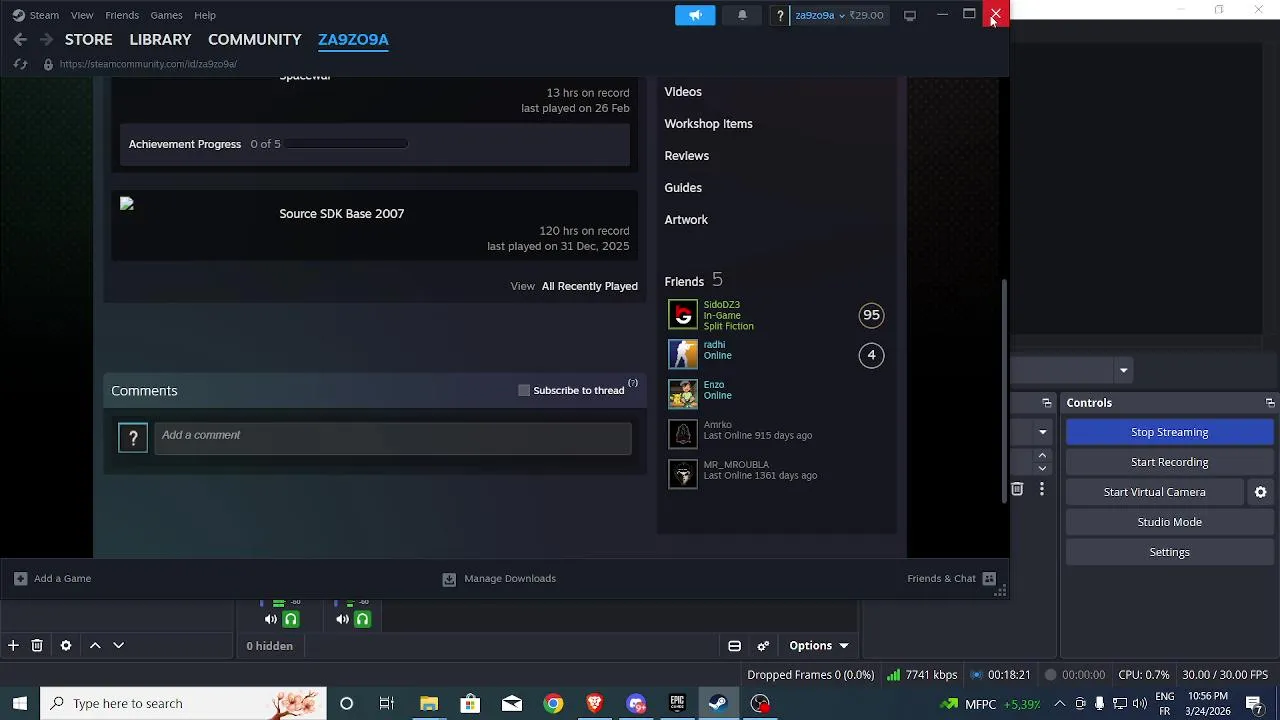Click OBS trash icon left of Controls
The width and height of the screenshot is (1280, 720).
pyautogui.click(x=1017, y=489)
